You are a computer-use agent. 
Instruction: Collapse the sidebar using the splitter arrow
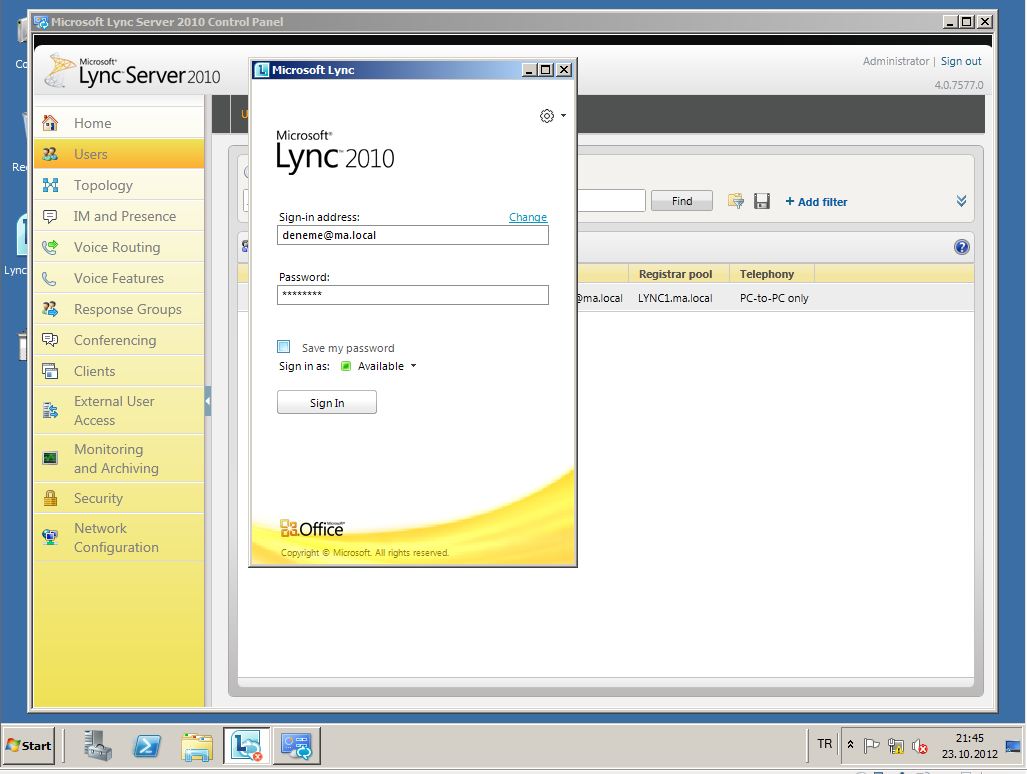208,401
